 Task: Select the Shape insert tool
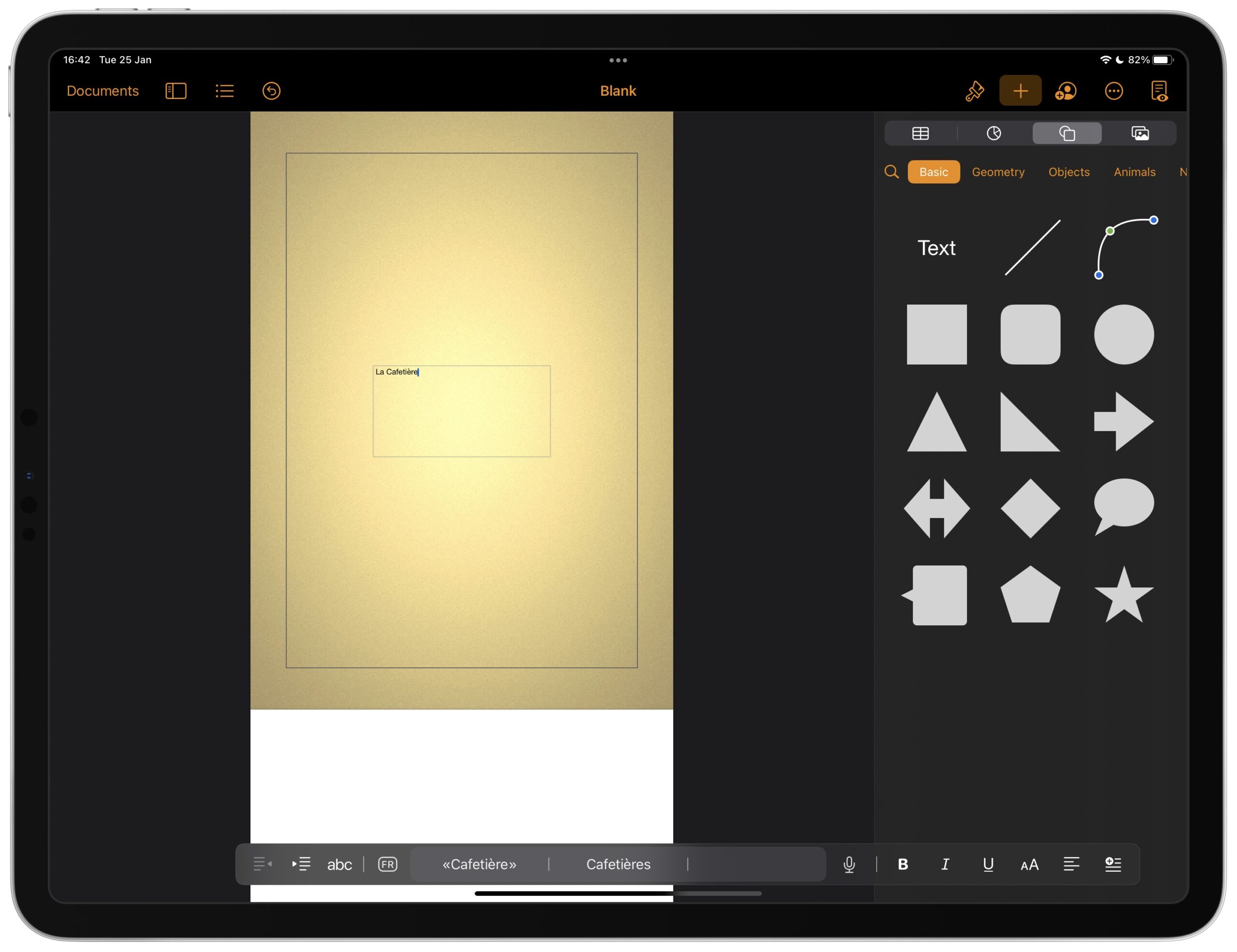1067,133
